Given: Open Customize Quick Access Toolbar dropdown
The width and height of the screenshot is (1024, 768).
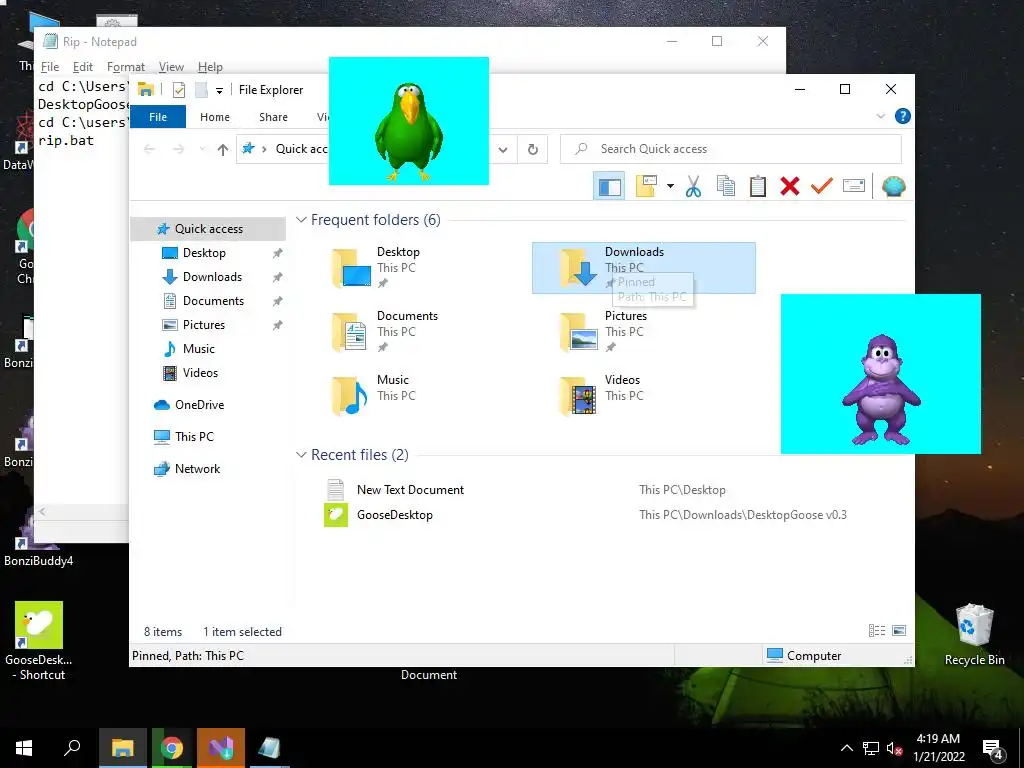Looking at the screenshot, I should click(219, 91).
